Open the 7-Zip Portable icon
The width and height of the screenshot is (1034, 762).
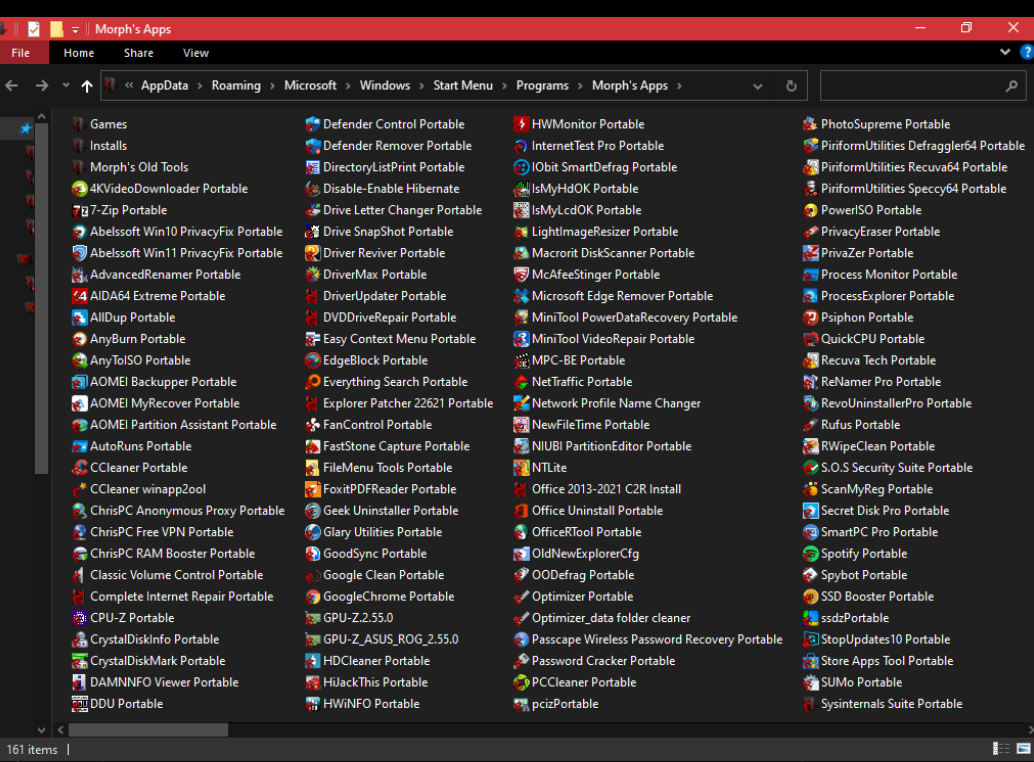pyautogui.click(x=80, y=210)
